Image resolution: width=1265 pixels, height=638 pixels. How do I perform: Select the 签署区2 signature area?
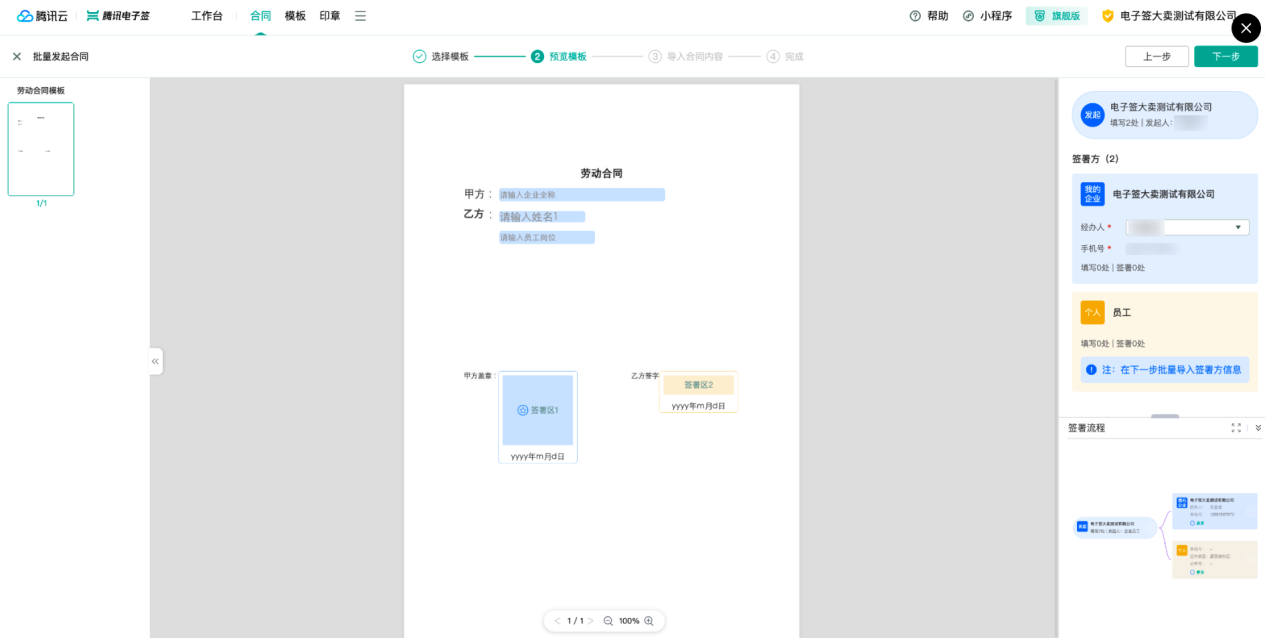click(698, 385)
